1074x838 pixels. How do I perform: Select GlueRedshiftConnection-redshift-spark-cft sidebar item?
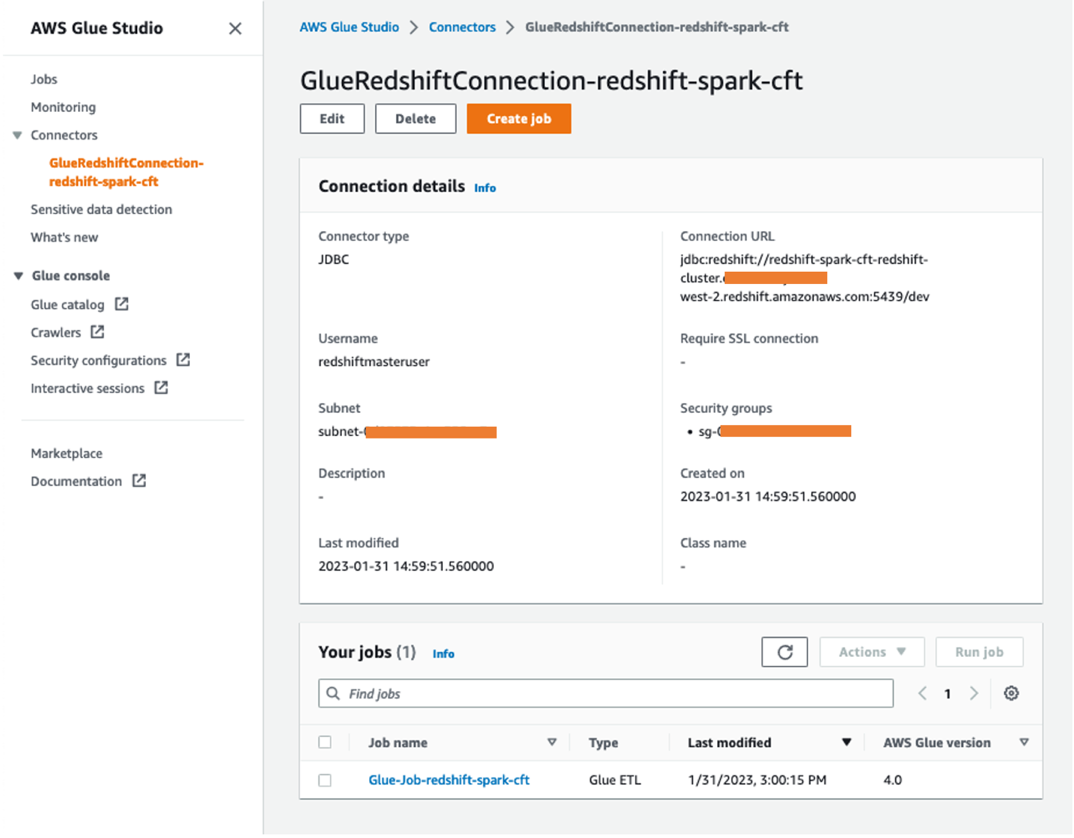click(127, 172)
